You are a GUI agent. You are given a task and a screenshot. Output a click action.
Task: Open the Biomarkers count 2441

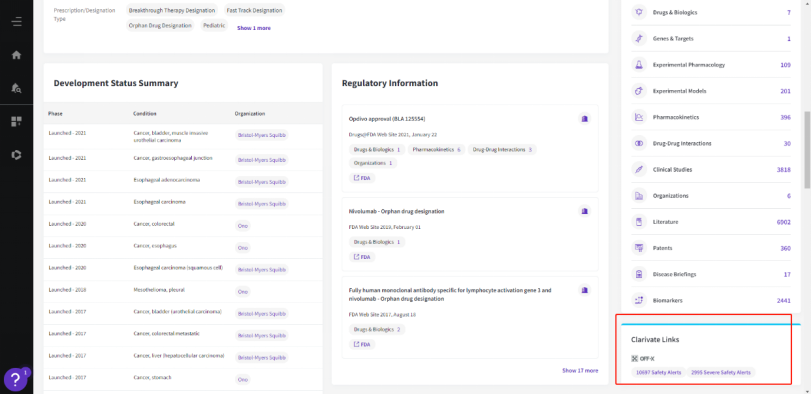pyautogui.click(x=783, y=300)
